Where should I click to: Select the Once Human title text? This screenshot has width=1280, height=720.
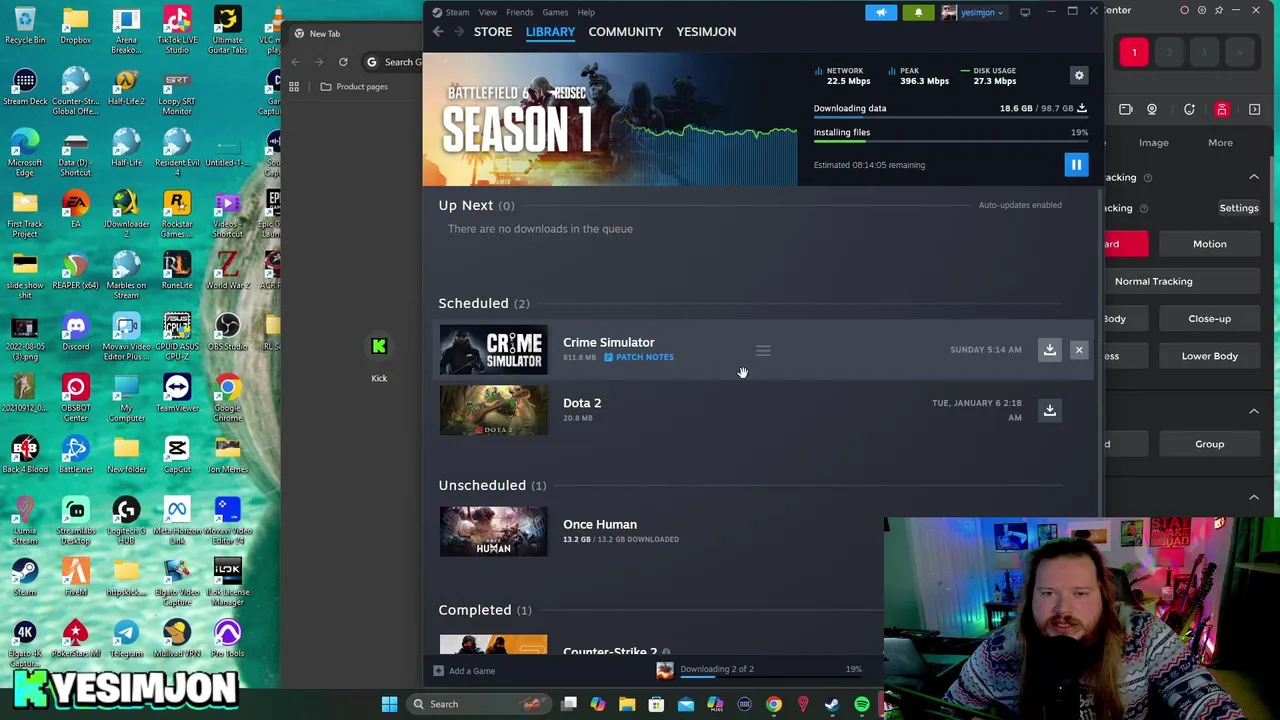[600, 524]
